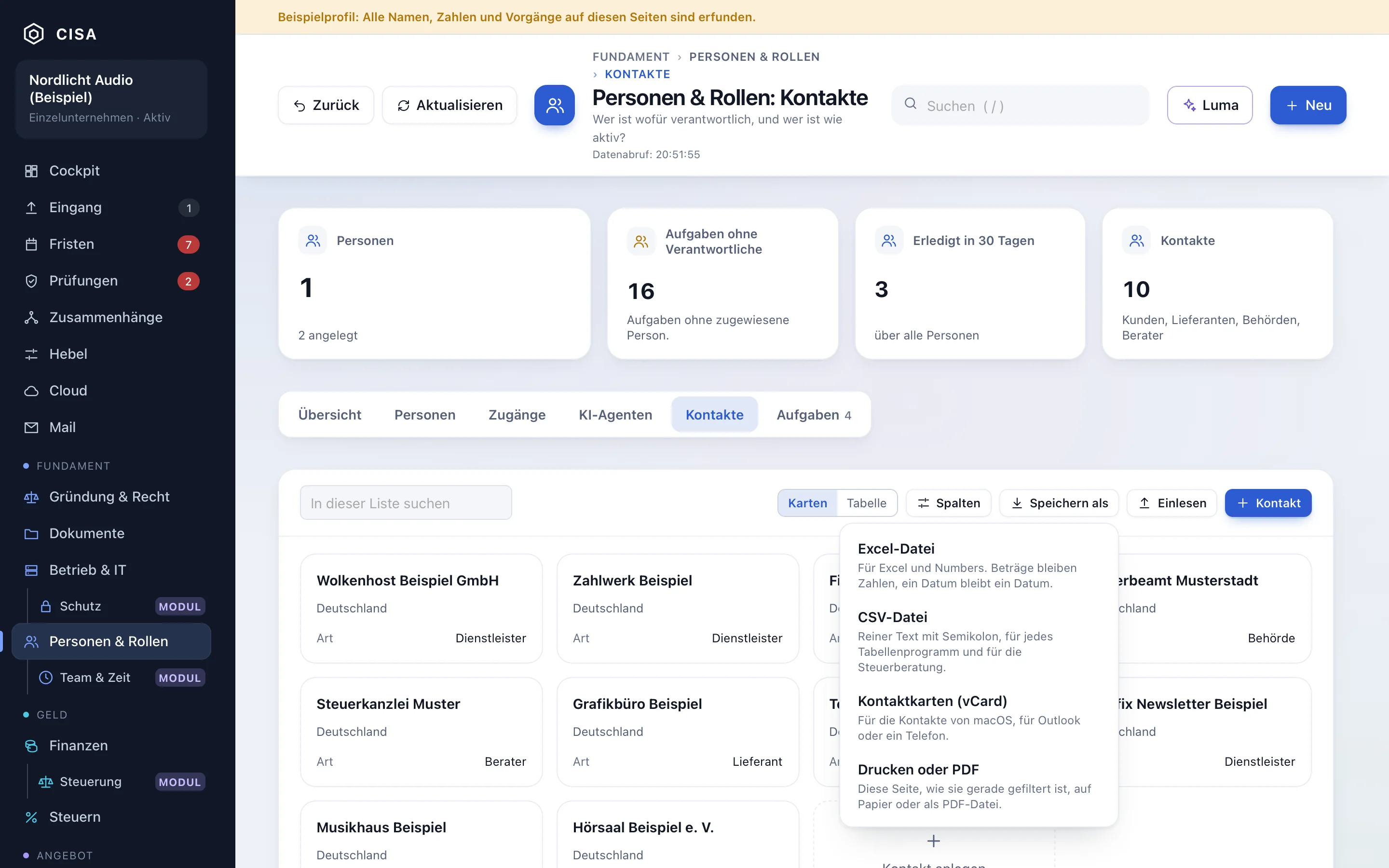The width and height of the screenshot is (1389, 868).
Task: Open Steuern percent entry
Action: pyautogui.click(x=111, y=817)
